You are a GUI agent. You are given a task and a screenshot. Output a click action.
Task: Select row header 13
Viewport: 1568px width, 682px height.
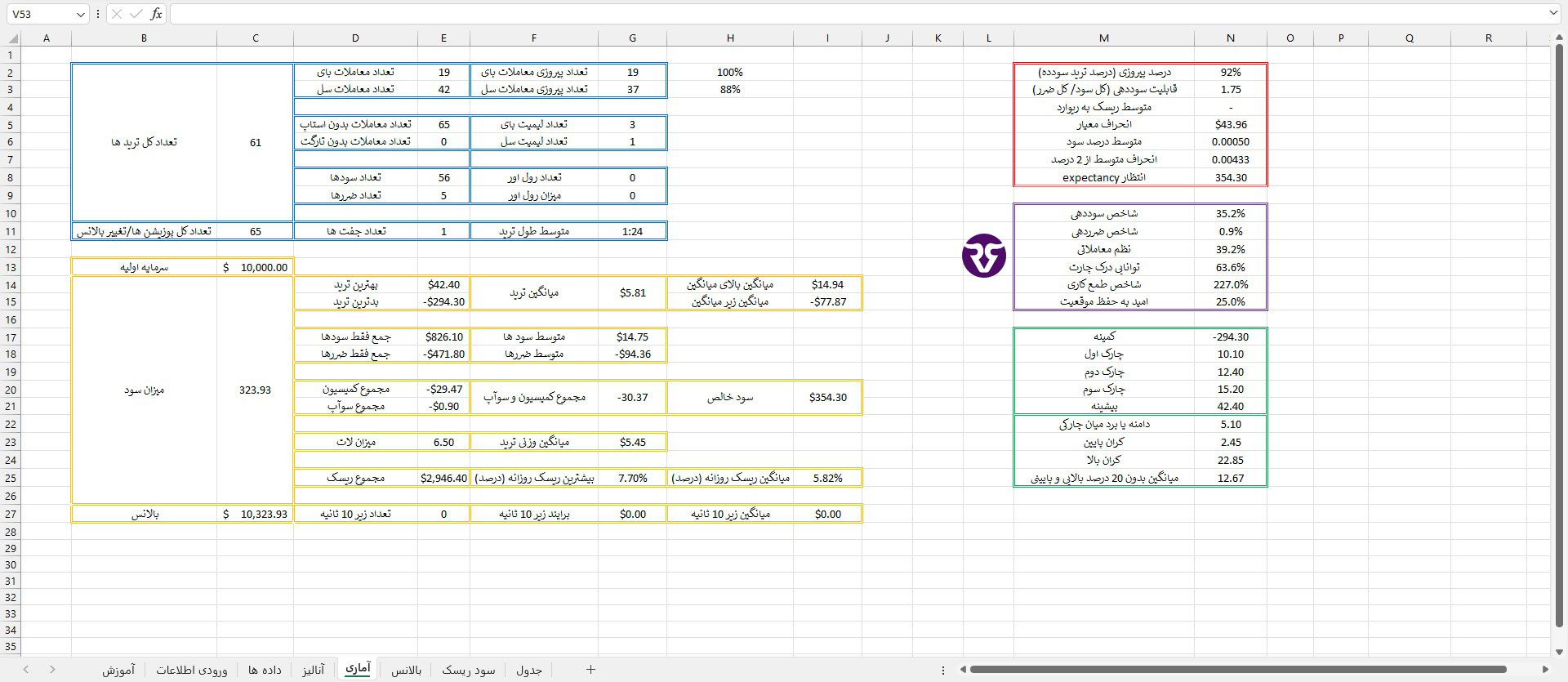click(x=11, y=267)
